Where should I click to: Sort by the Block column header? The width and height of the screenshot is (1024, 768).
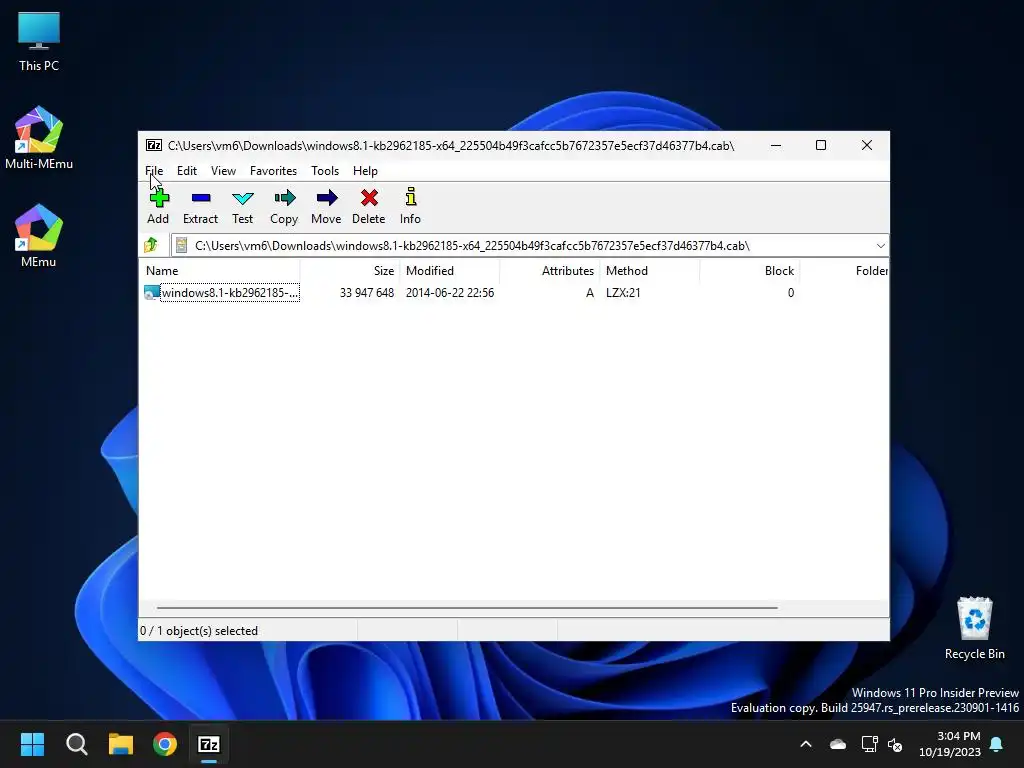click(750, 270)
